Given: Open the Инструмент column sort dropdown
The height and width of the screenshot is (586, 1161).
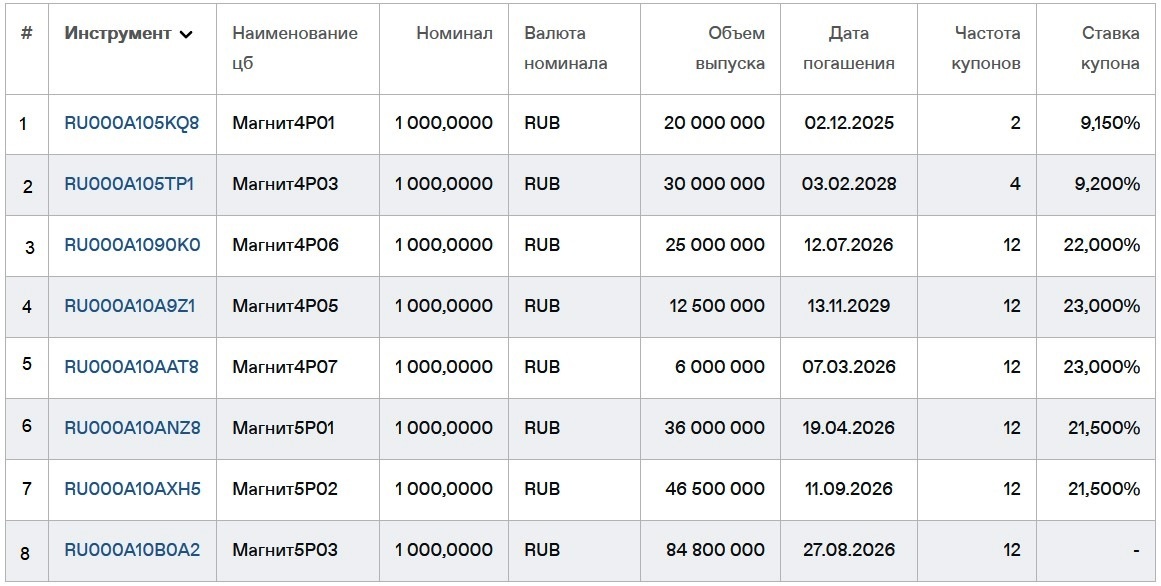Looking at the screenshot, I should point(186,33).
